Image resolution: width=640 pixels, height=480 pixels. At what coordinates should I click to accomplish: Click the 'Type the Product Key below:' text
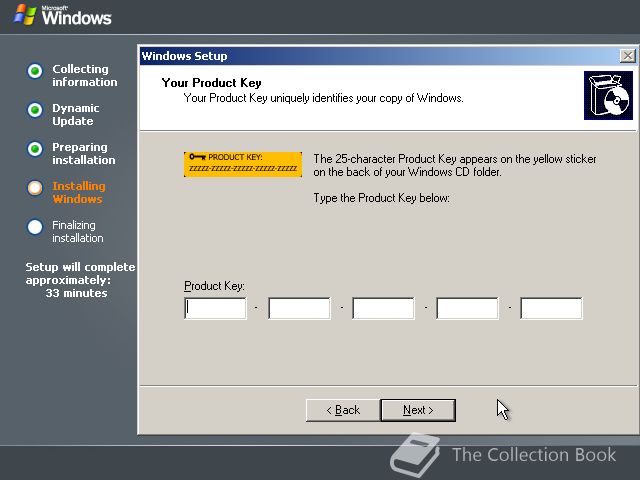click(381, 198)
